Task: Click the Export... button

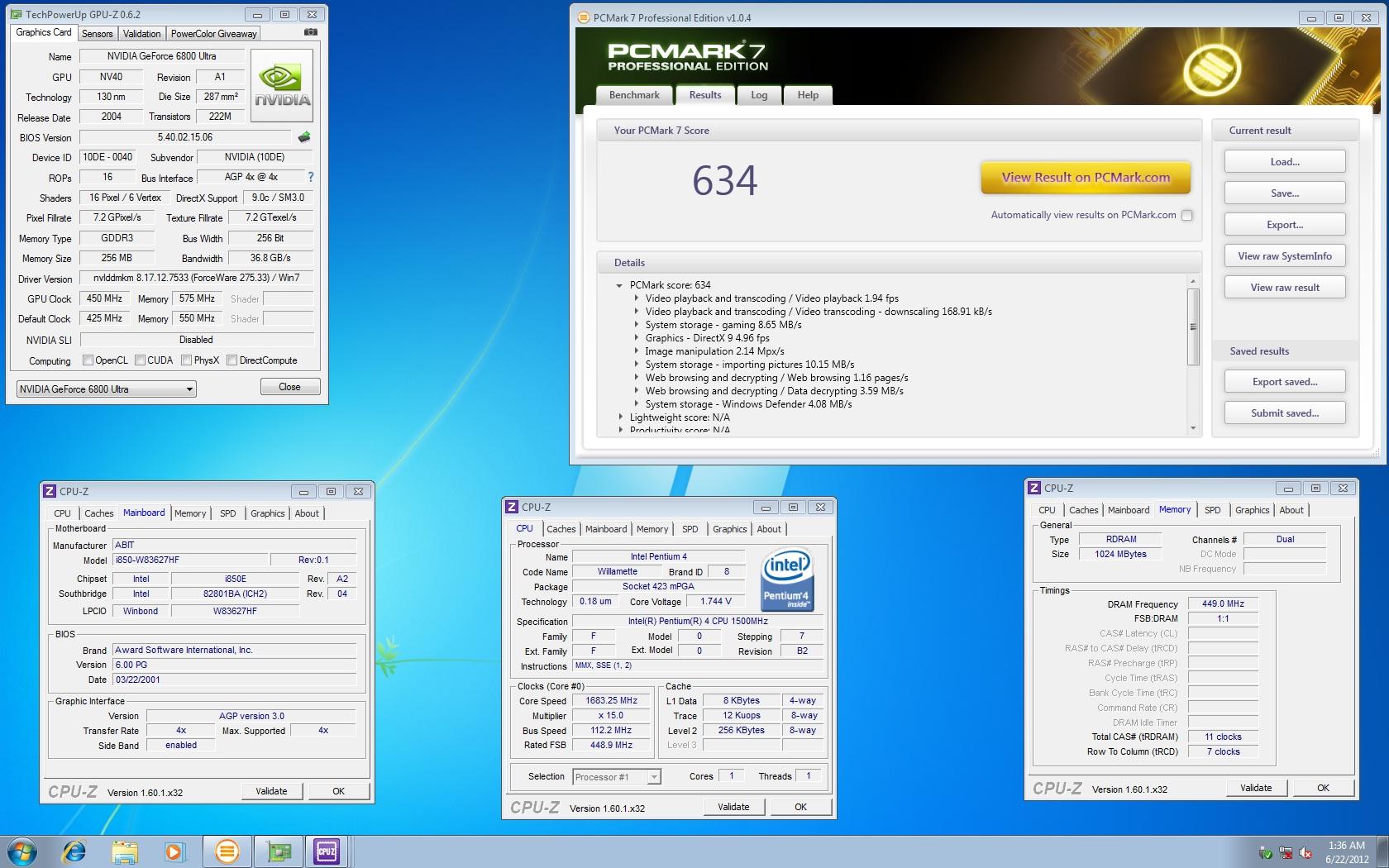Action: (x=1285, y=225)
